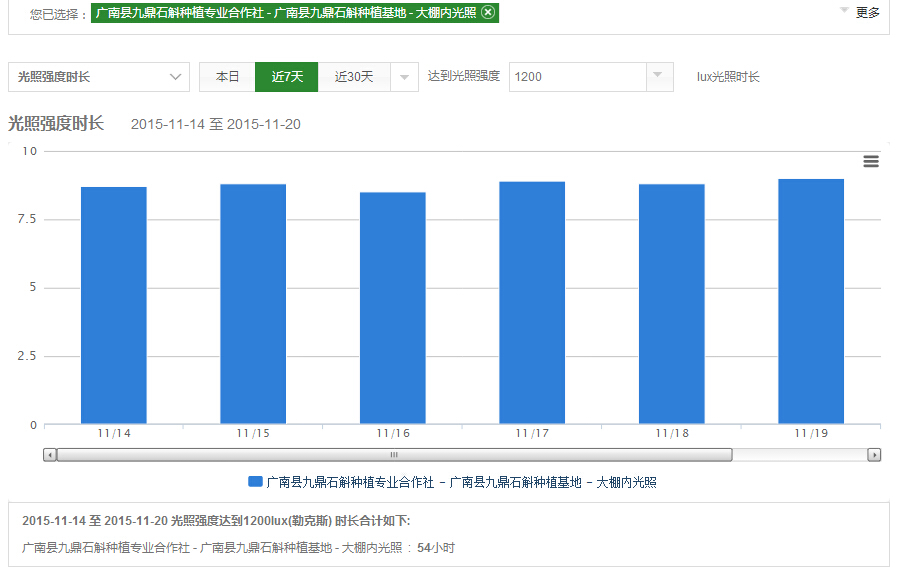This screenshot has width=900, height=573.
Task: Click the scrollbar right arrow
Action: coord(874,455)
